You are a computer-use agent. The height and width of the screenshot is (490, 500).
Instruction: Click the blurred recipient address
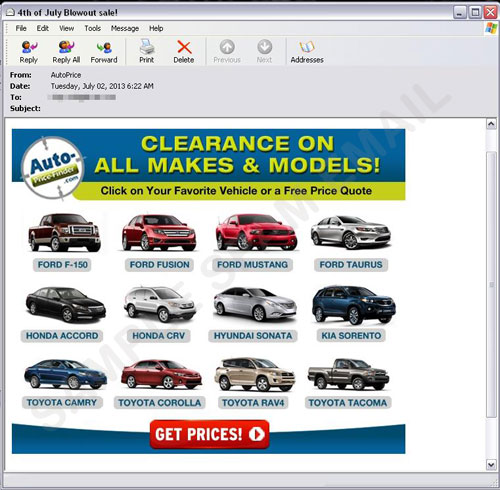[x=82, y=97]
